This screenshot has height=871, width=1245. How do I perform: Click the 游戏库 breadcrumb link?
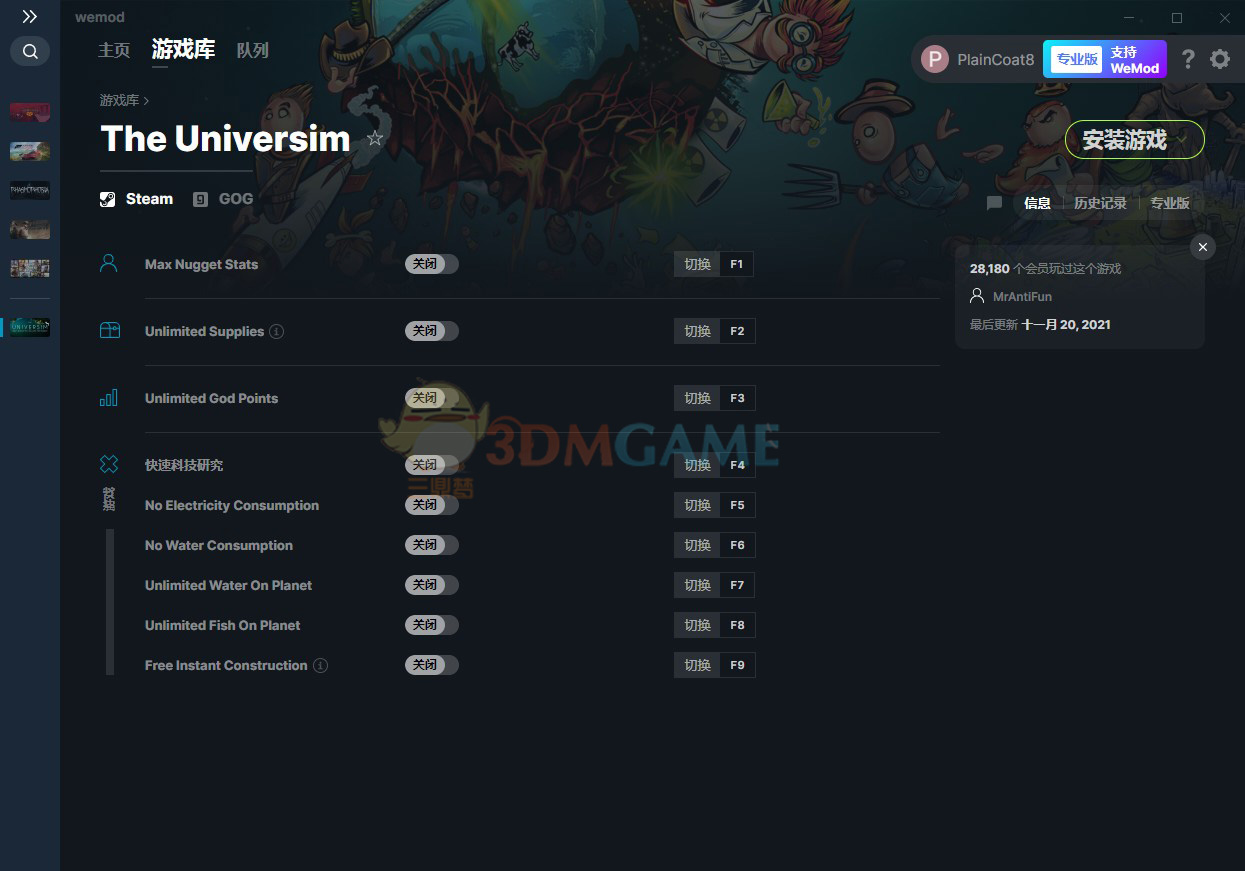point(119,100)
